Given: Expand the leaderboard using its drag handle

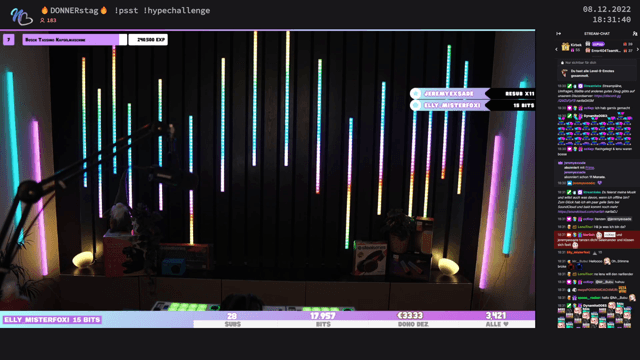Looking at the screenshot, I should click(597, 57).
